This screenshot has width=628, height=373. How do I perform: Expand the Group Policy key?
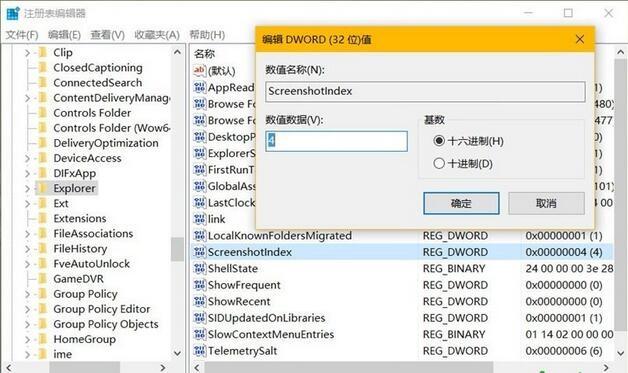[27, 294]
